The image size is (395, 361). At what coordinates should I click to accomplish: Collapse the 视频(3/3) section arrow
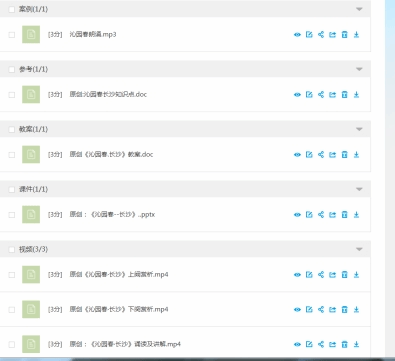[x=359, y=249]
